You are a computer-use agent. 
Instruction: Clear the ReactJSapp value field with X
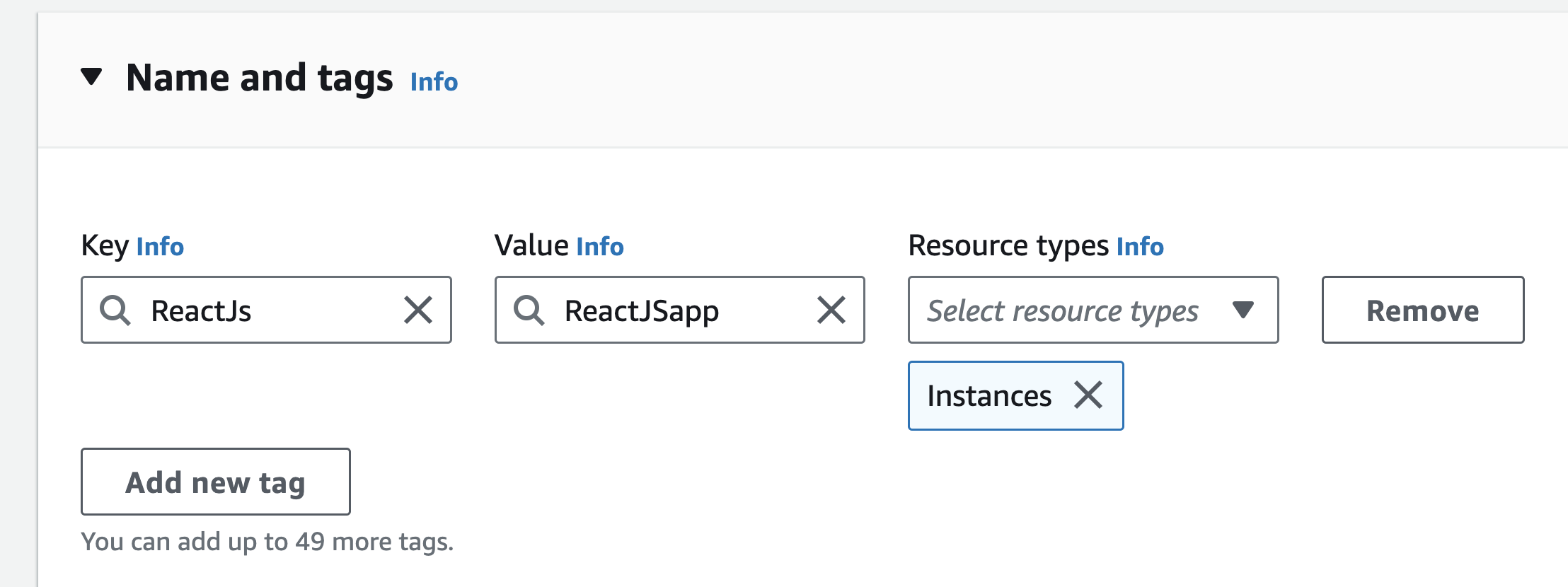coord(831,310)
